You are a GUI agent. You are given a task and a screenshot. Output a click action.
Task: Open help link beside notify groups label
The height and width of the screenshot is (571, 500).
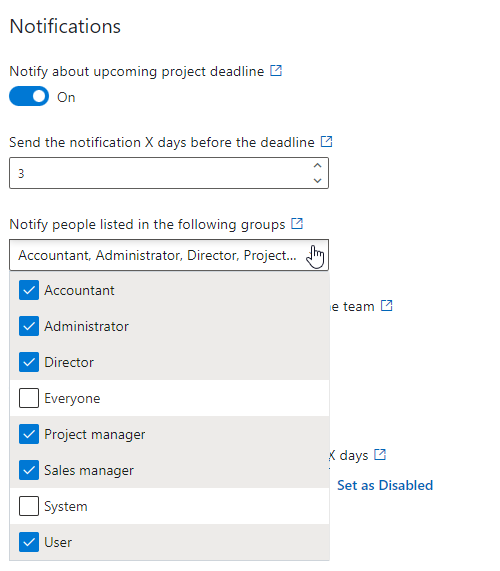[x=297, y=223]
